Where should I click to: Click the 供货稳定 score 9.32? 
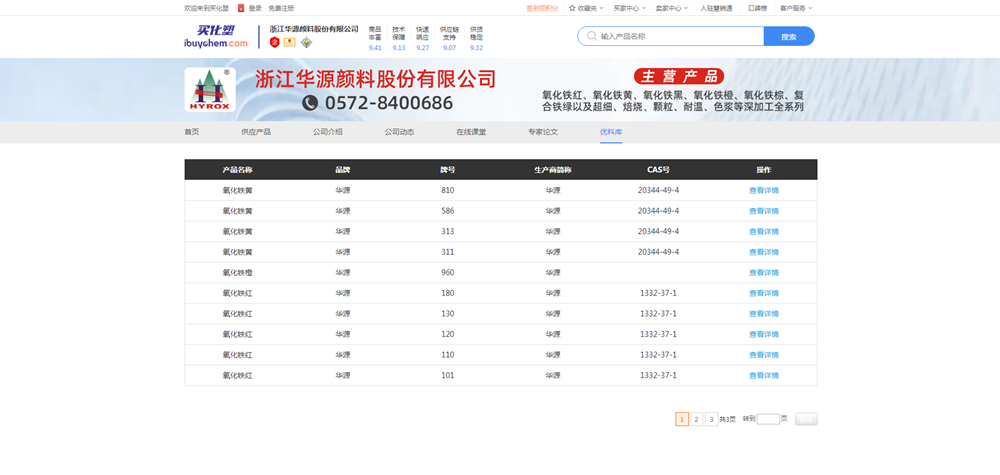point(476,48)
